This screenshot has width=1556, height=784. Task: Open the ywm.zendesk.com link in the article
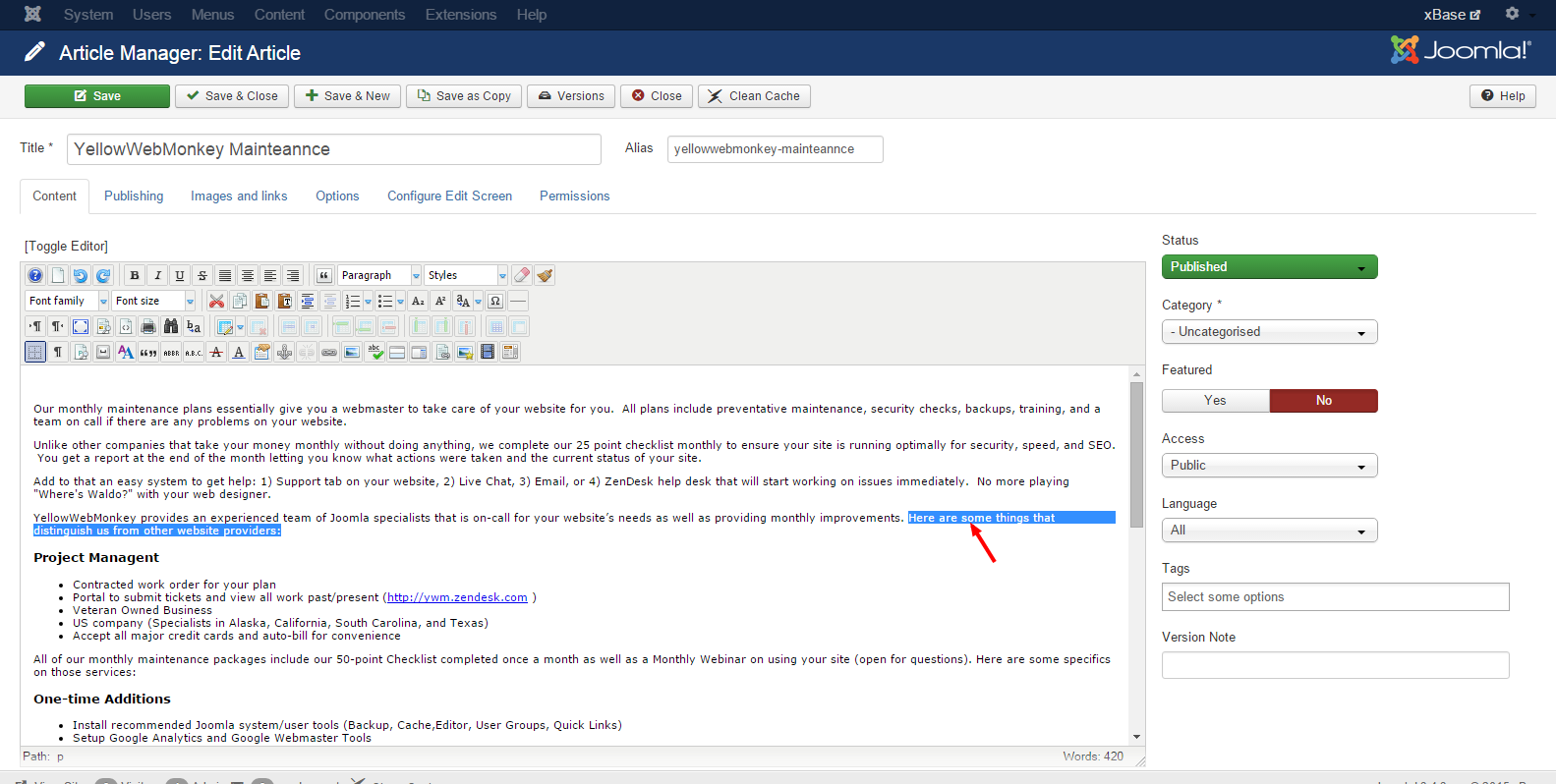[x=457, y=597]
